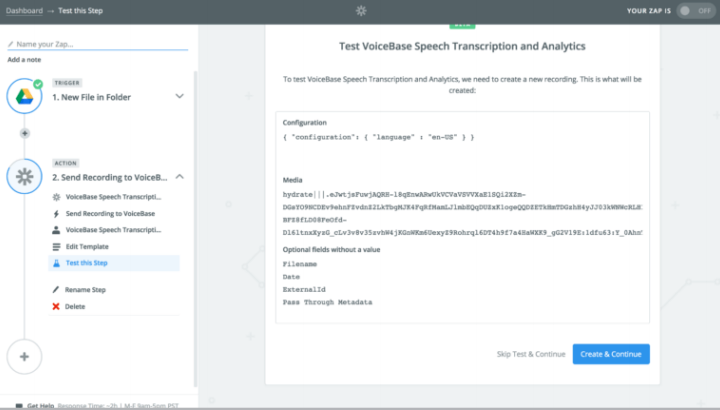The height and width of the screenshot is (410, 720).
Task: Select Test this Step
Action: click(113, 263)
